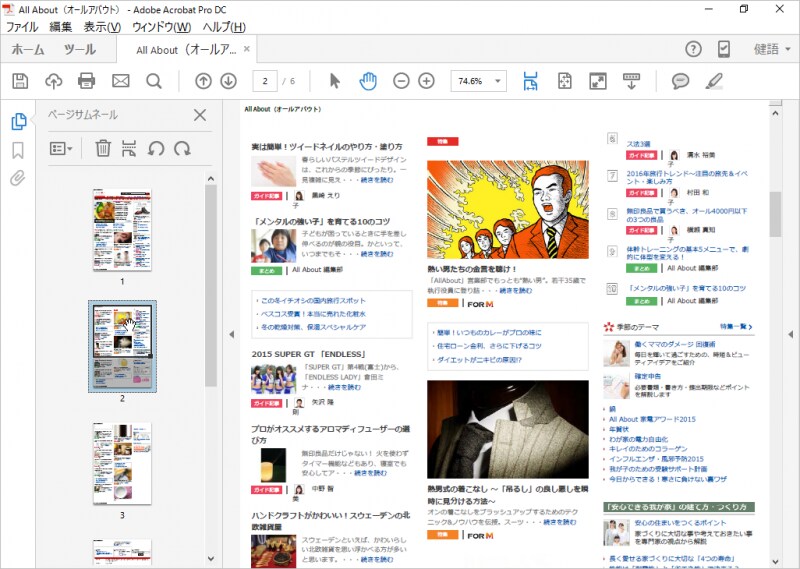This screenshot has width=800, height=569.
Task: Close the page thumbnails panel
Action: pyautogui.click(x=200, y=115)
